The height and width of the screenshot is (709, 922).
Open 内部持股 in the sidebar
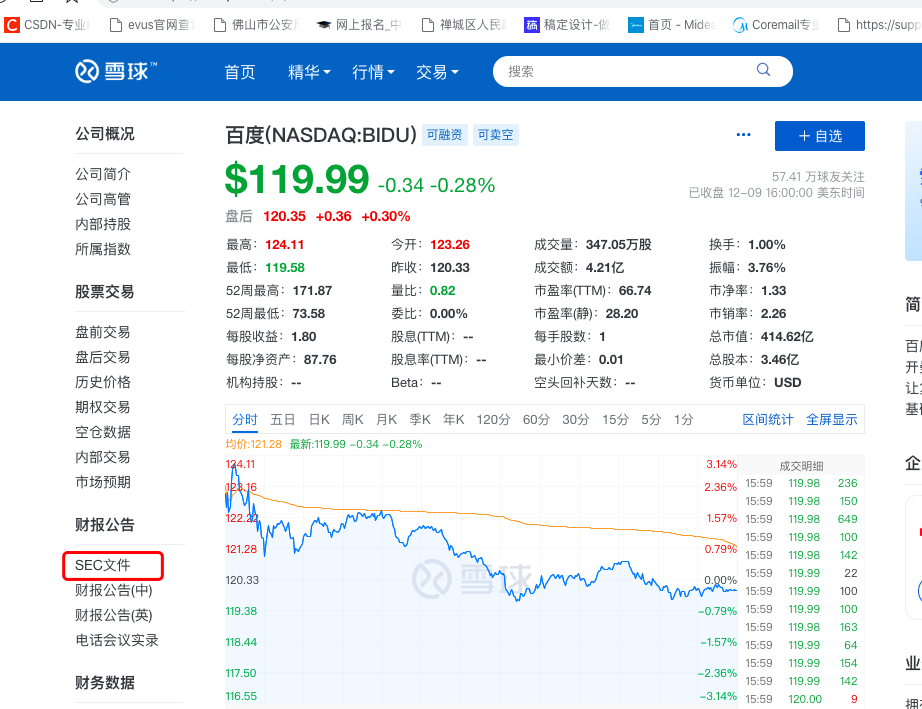103,224
